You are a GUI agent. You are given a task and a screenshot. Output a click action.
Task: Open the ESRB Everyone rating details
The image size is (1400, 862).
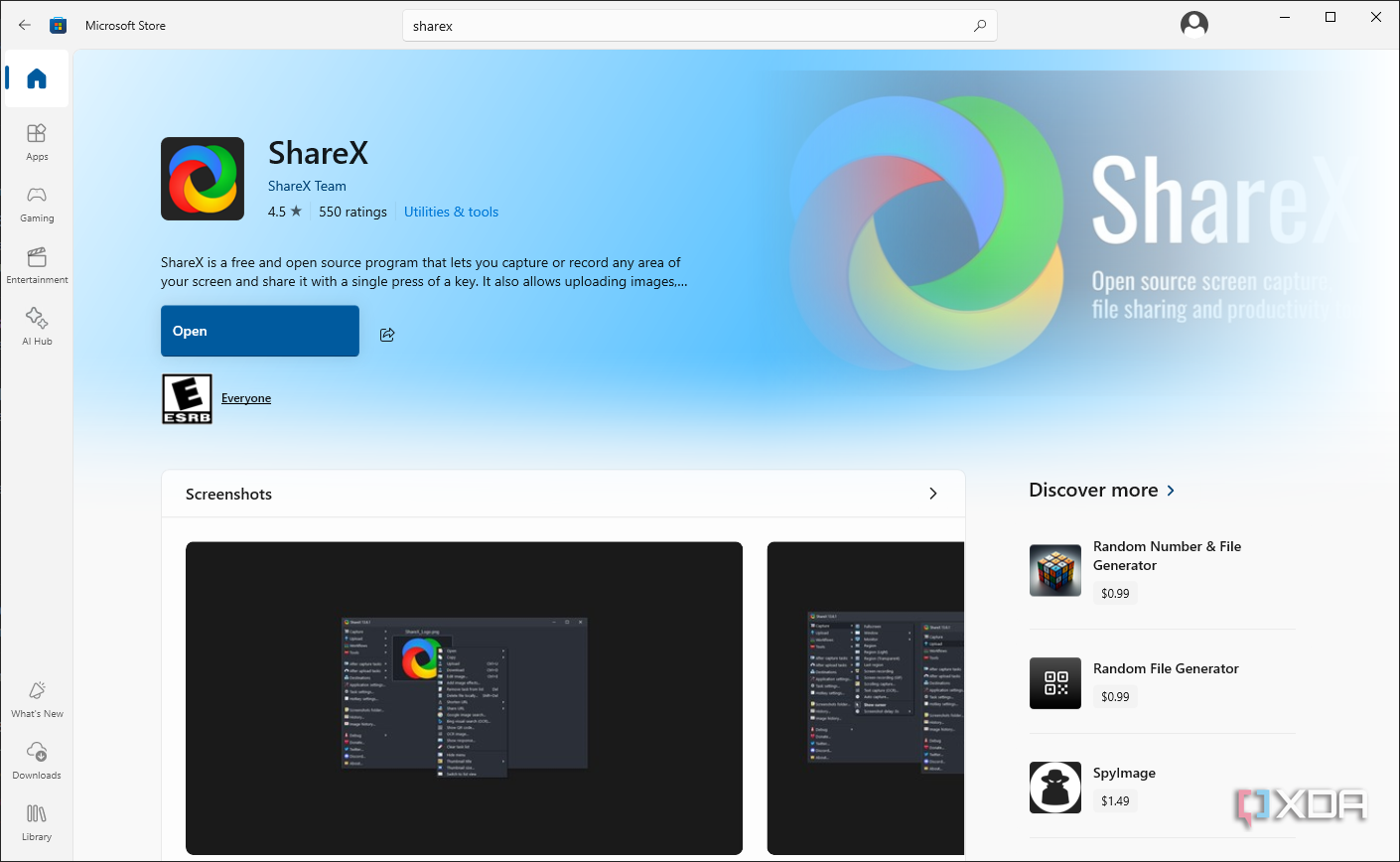pos(246,397)
